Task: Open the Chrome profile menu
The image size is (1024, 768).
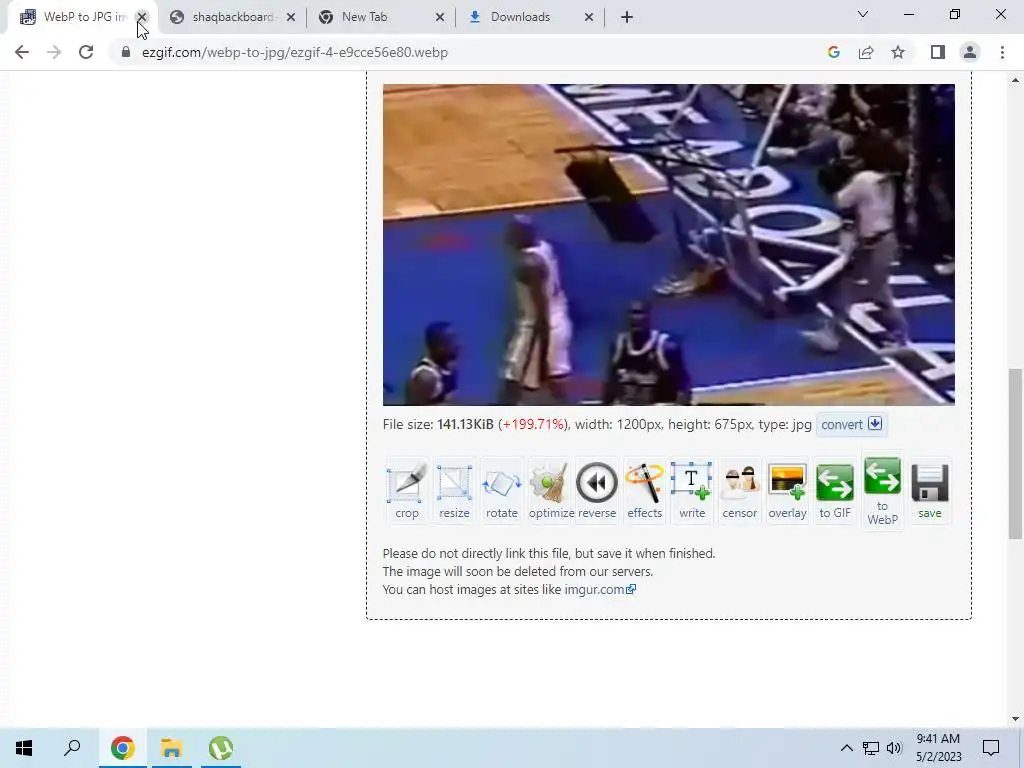Action: click(x=970, y=52)
